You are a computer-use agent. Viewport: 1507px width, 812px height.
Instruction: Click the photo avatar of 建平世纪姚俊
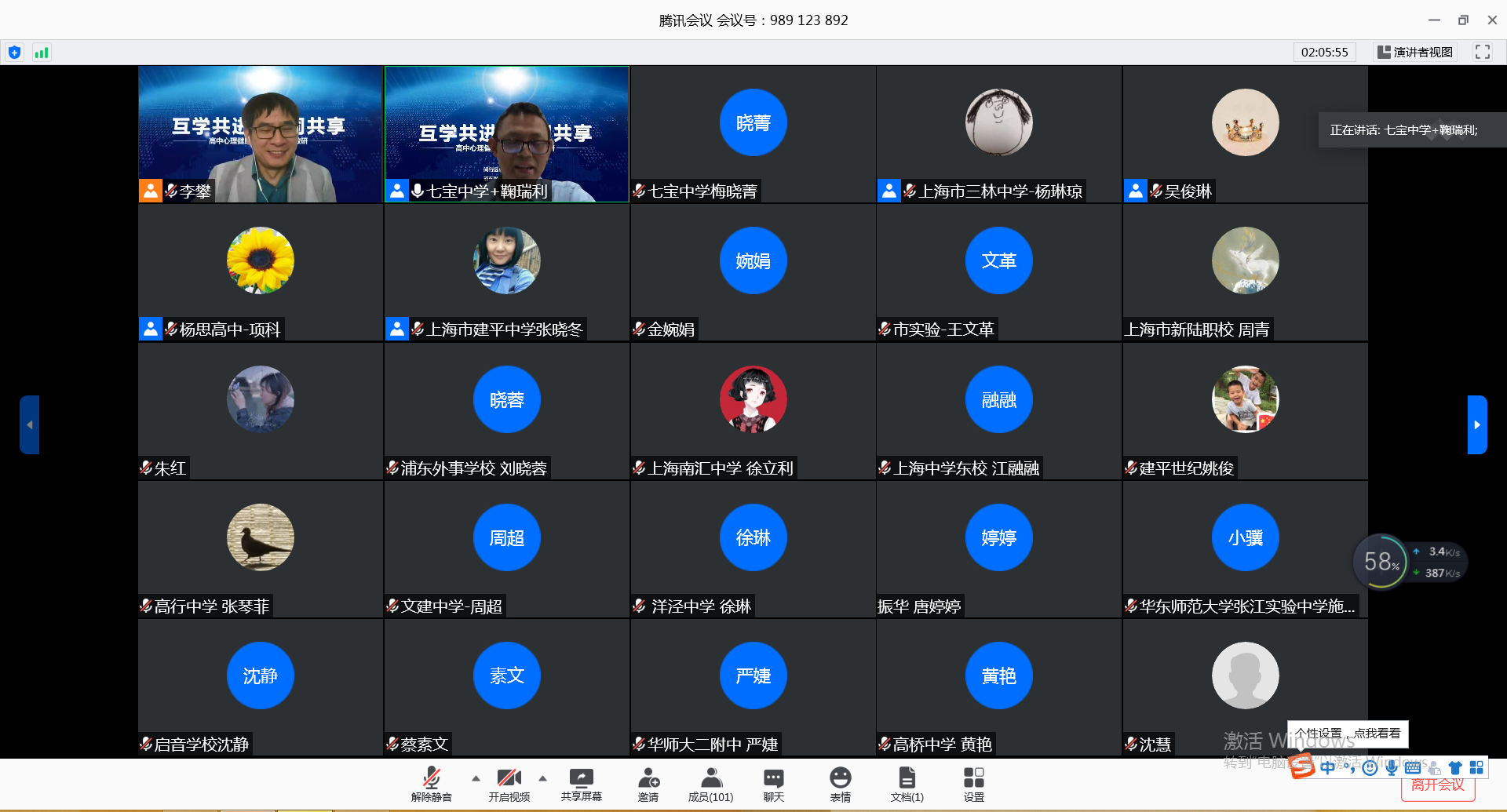1246,399
